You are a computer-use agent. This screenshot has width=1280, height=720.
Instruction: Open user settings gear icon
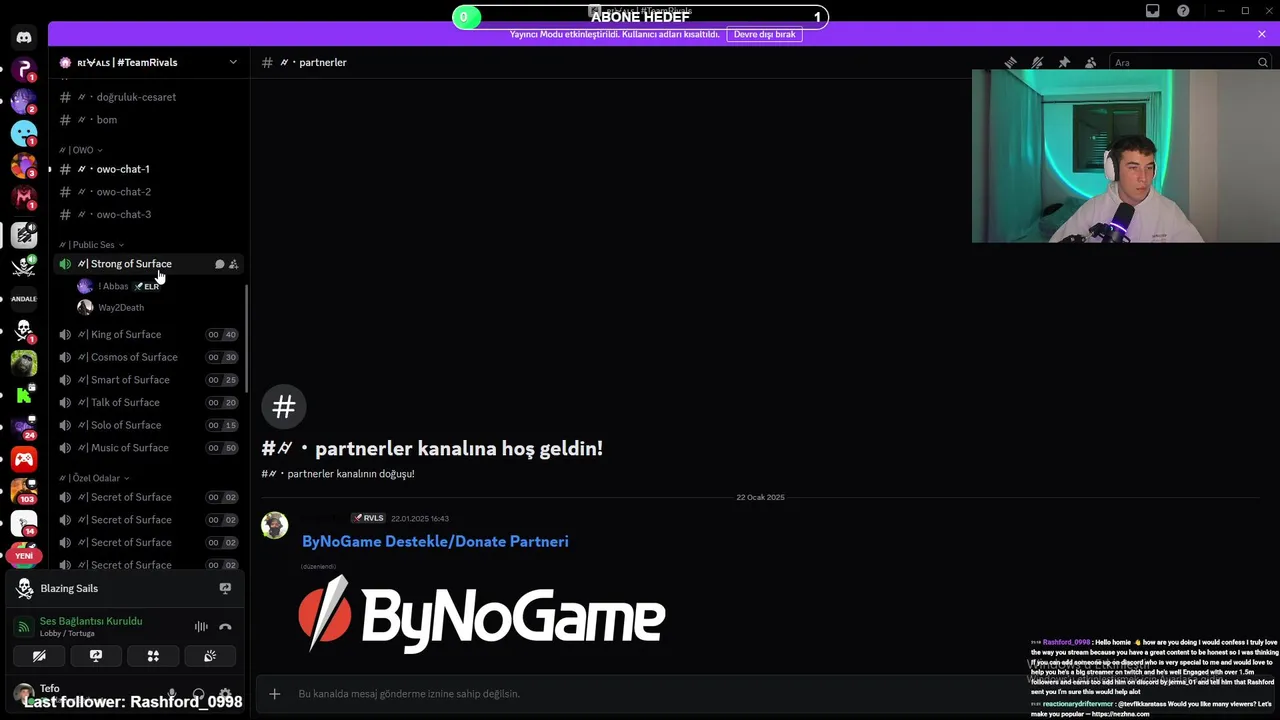pyautogui.click(x=225, y=694)
